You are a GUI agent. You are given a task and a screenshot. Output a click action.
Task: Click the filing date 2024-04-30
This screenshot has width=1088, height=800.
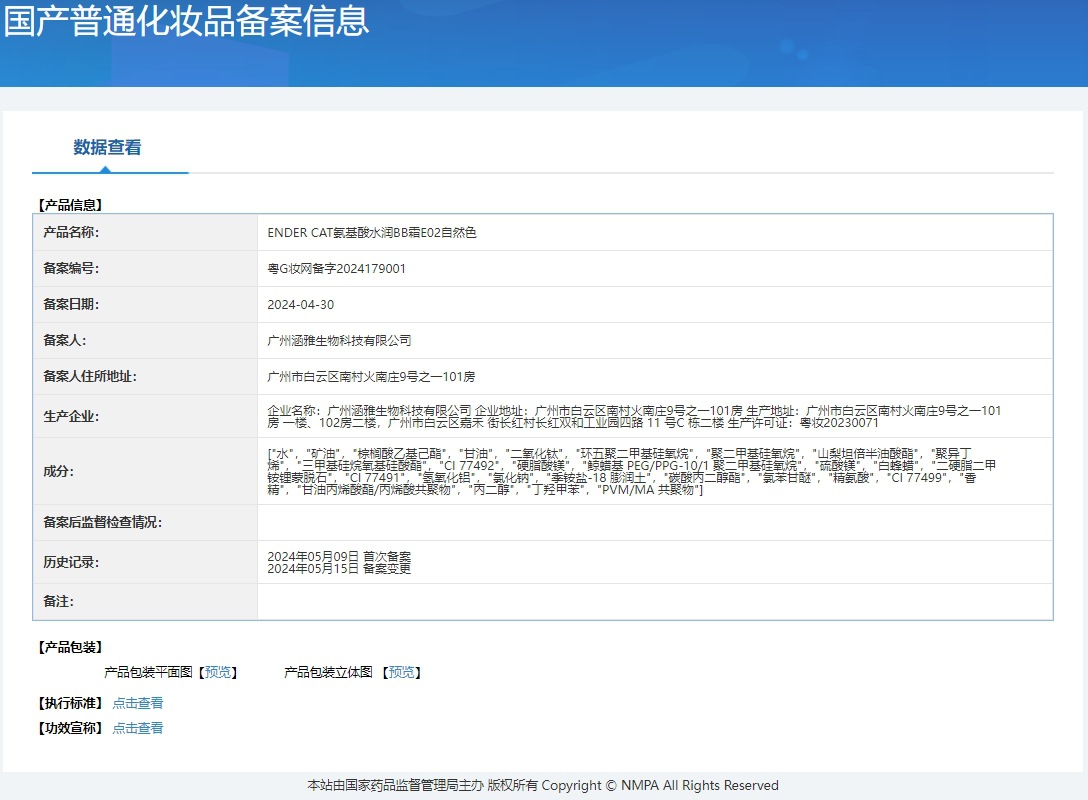pyautogui.click(x=300, y=305)
